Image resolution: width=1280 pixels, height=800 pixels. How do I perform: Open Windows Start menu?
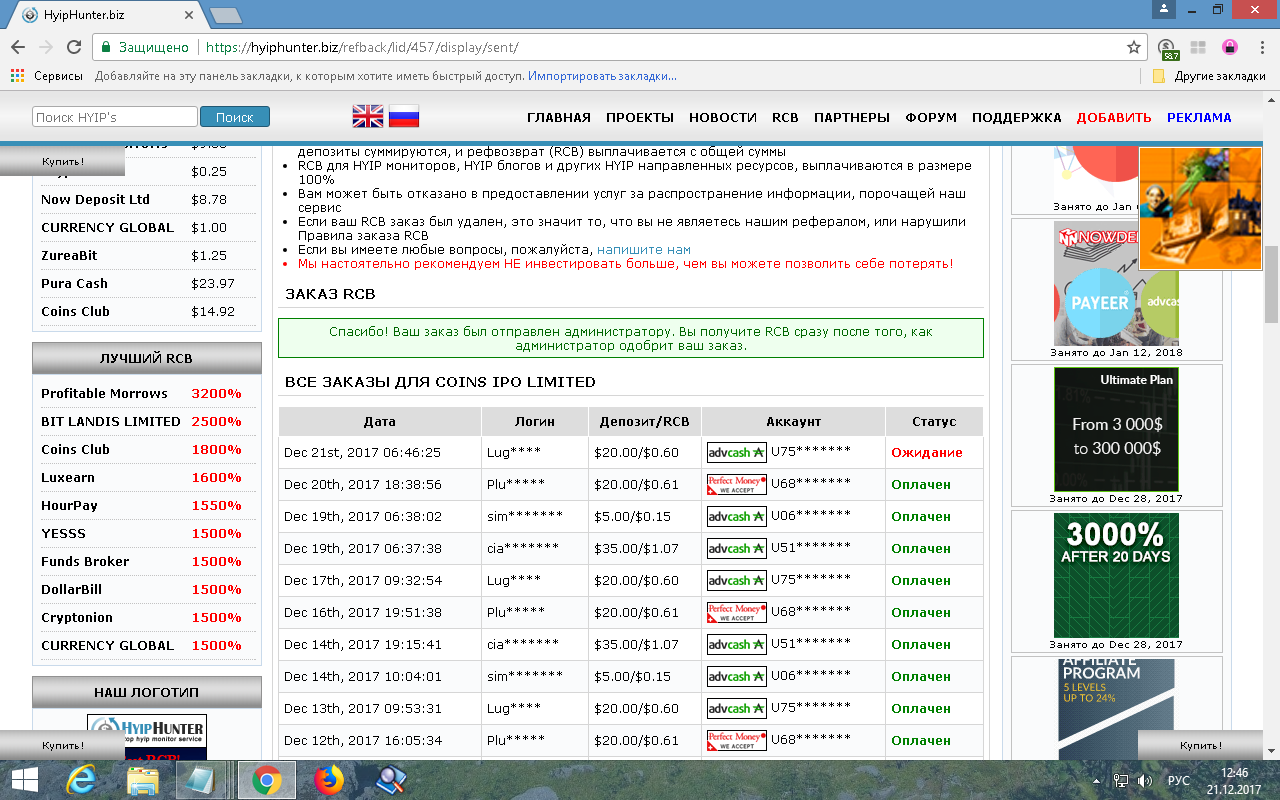coord(24,779)
